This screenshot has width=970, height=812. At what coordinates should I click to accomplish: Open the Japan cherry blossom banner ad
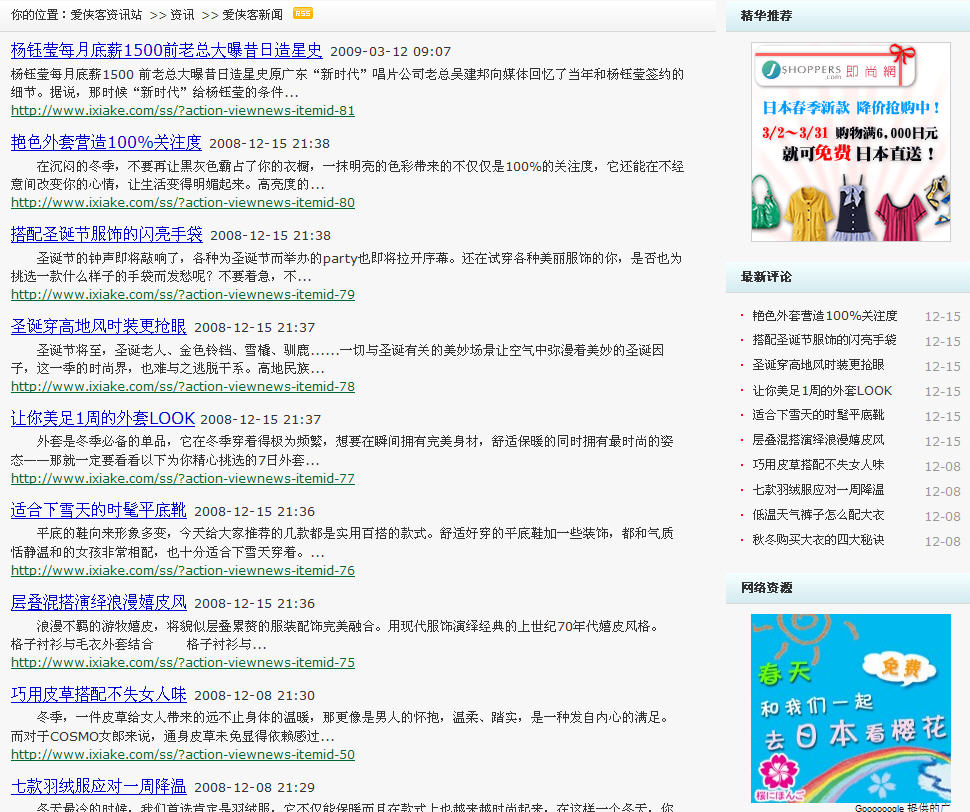pyautogui.click(x=850, y=707)
